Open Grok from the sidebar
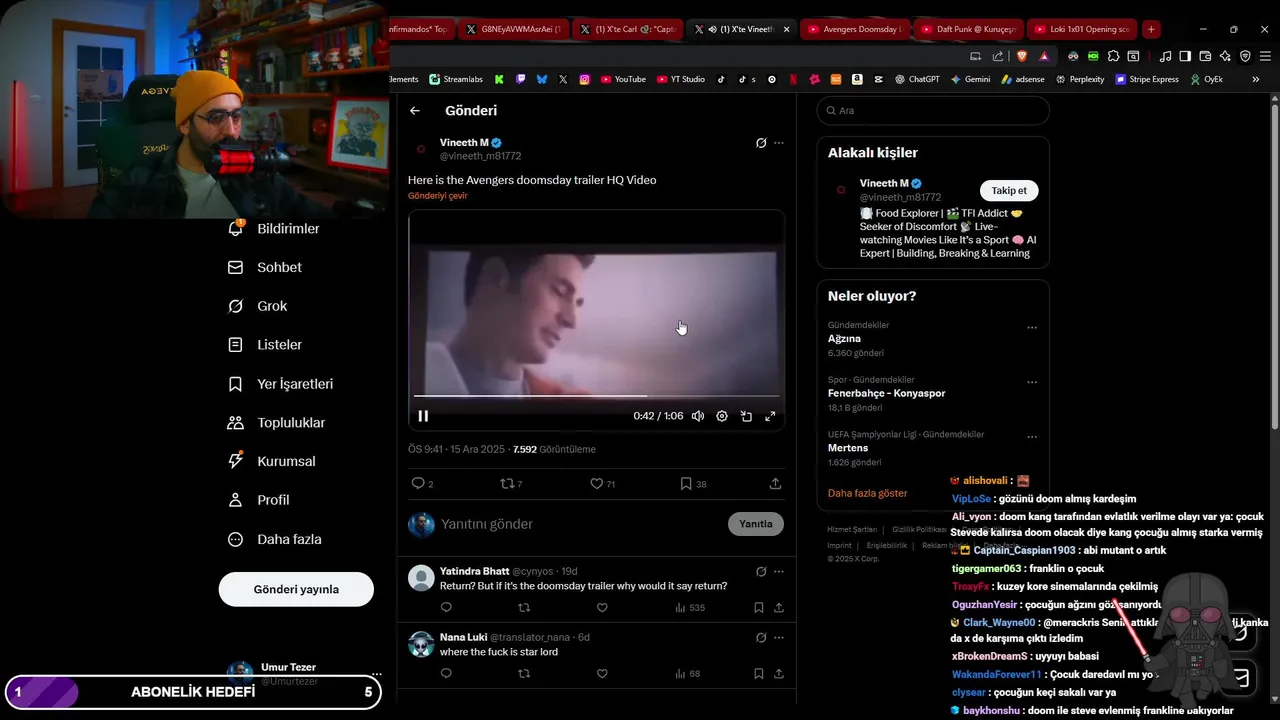 257,306
